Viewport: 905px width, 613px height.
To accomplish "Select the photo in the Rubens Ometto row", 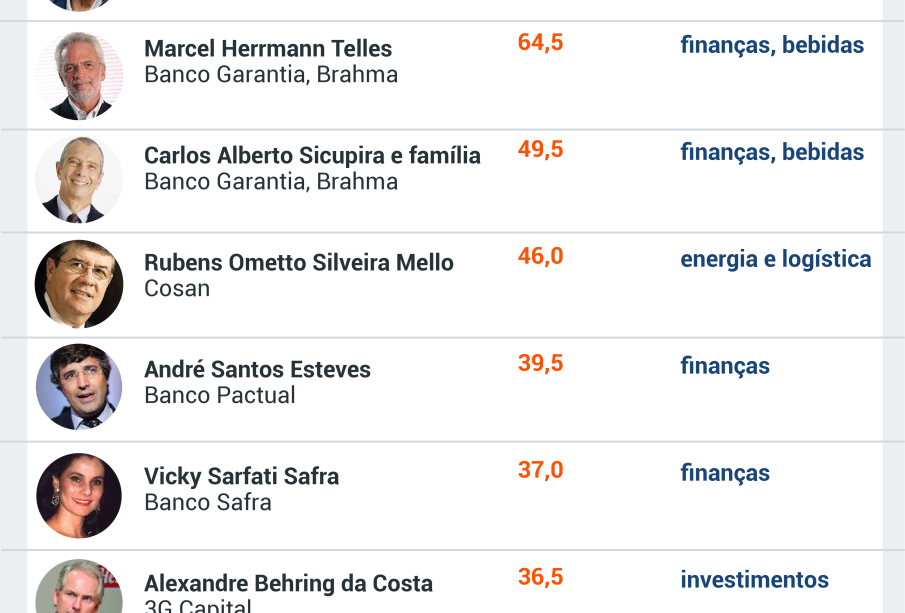I will (79, 284).
